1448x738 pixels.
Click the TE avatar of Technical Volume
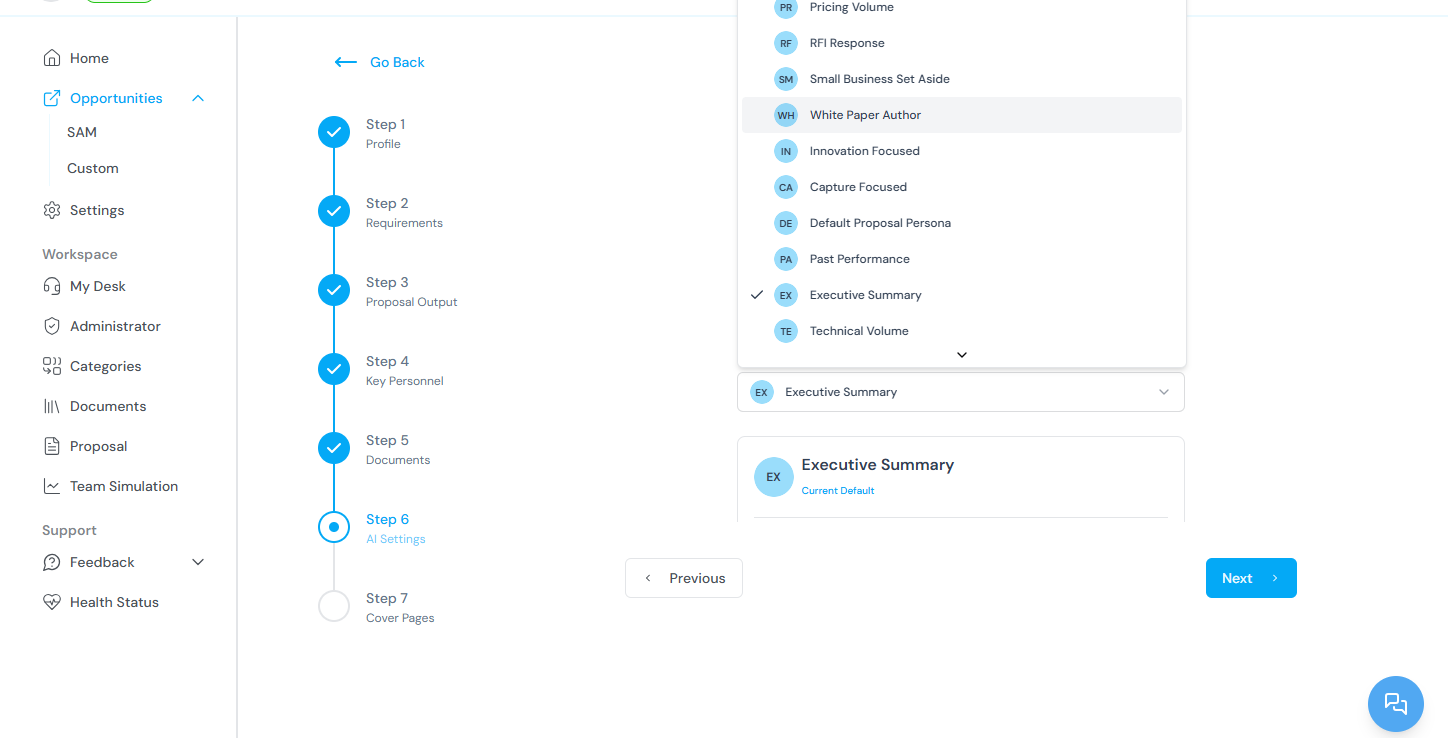[786, 331]
